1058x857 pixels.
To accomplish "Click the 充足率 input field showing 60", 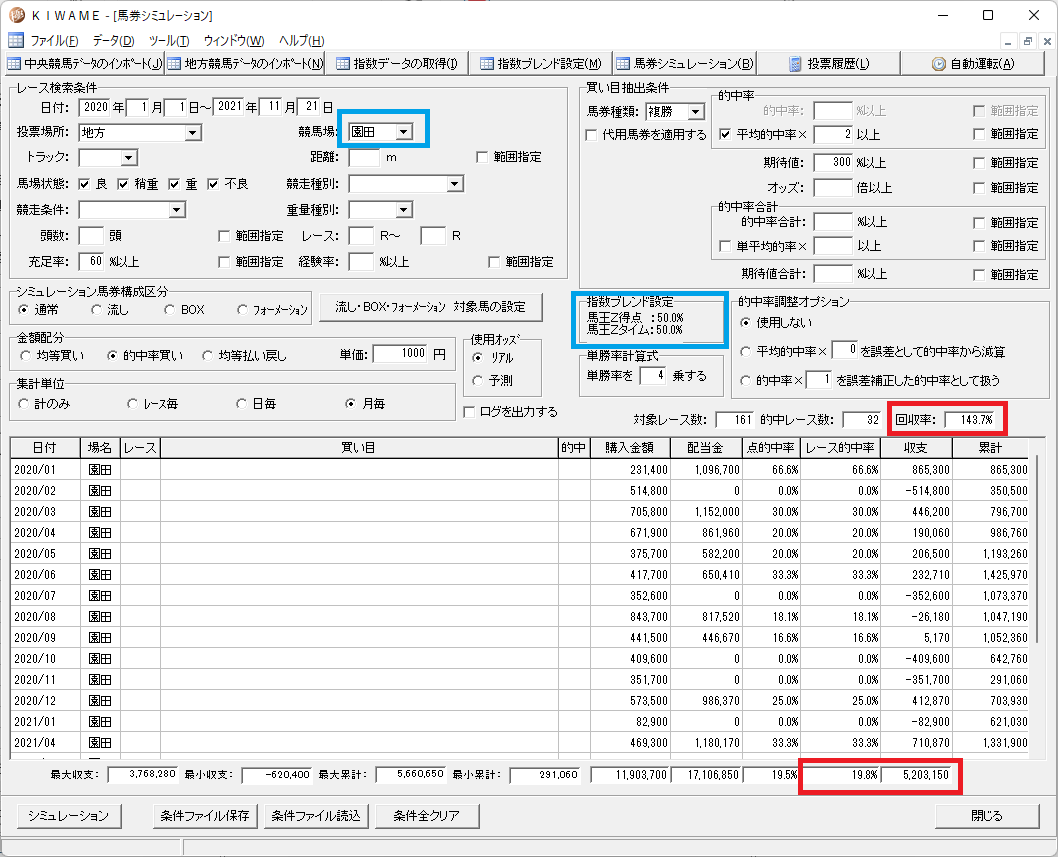I will [91, 261].
